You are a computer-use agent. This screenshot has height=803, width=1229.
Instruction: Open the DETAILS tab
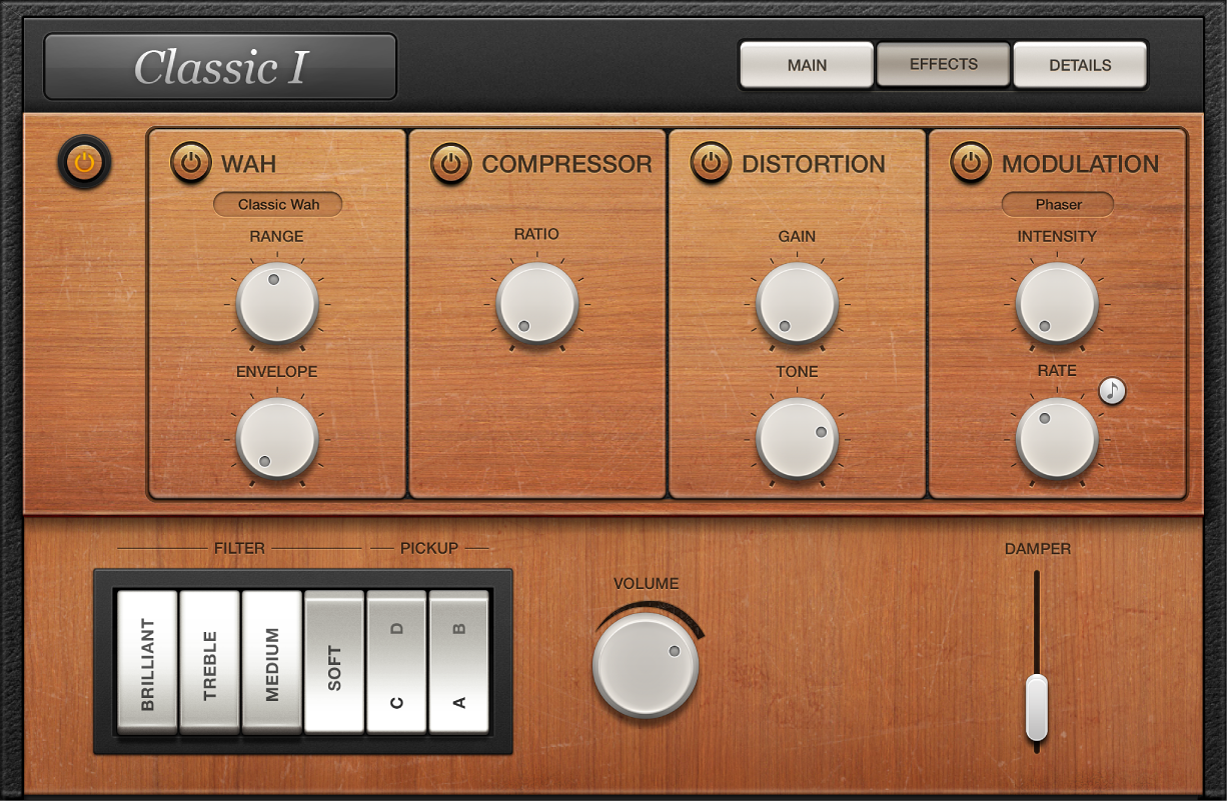1080,64
